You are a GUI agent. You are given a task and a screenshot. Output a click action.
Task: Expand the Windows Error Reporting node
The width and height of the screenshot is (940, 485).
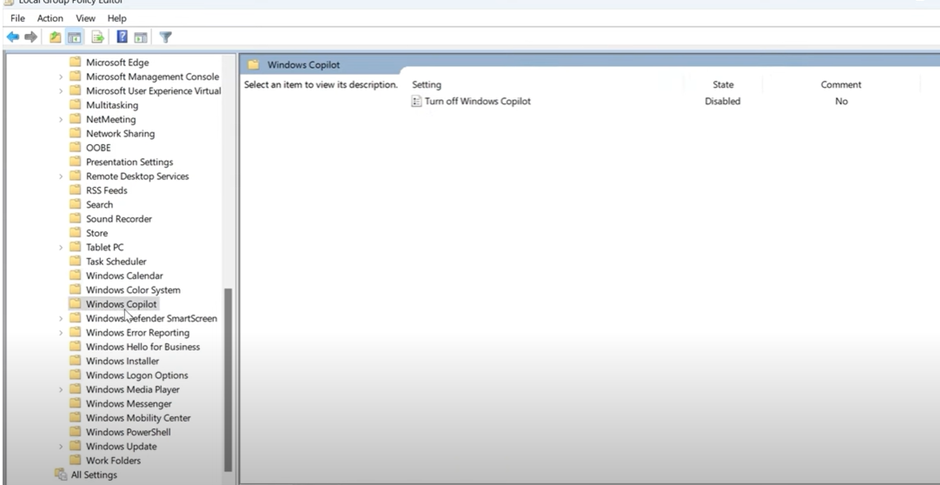pyautogui.click(x=61, y=333)
